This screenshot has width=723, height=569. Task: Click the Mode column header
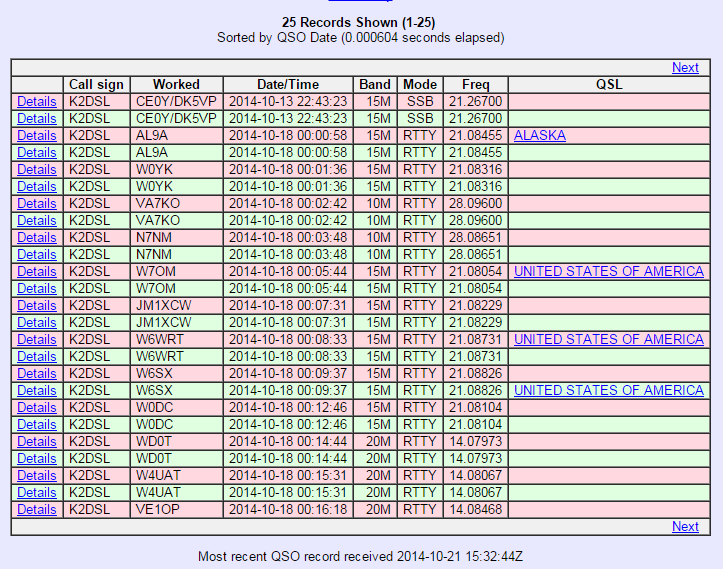click(x=420, y=84)
